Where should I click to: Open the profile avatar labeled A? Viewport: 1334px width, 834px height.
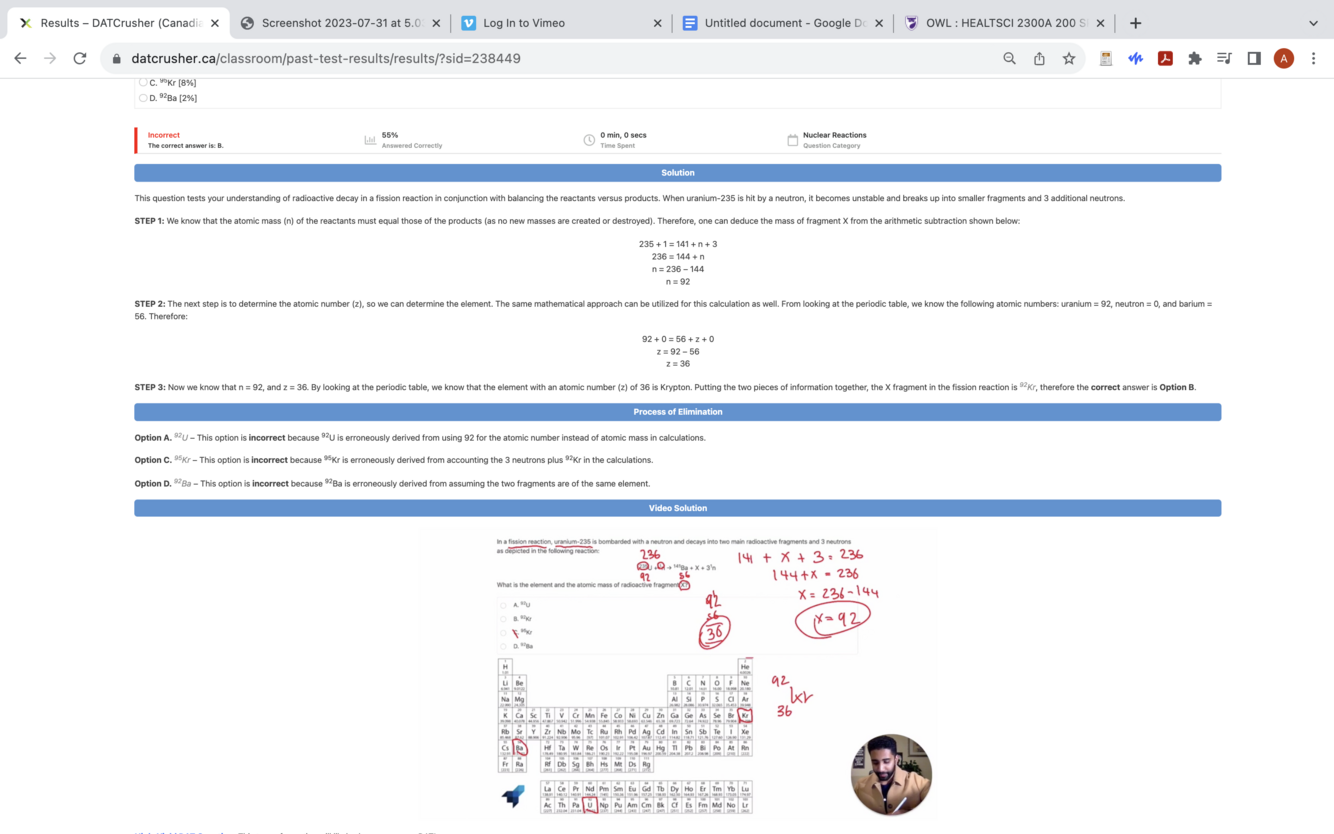point(1284,59)
